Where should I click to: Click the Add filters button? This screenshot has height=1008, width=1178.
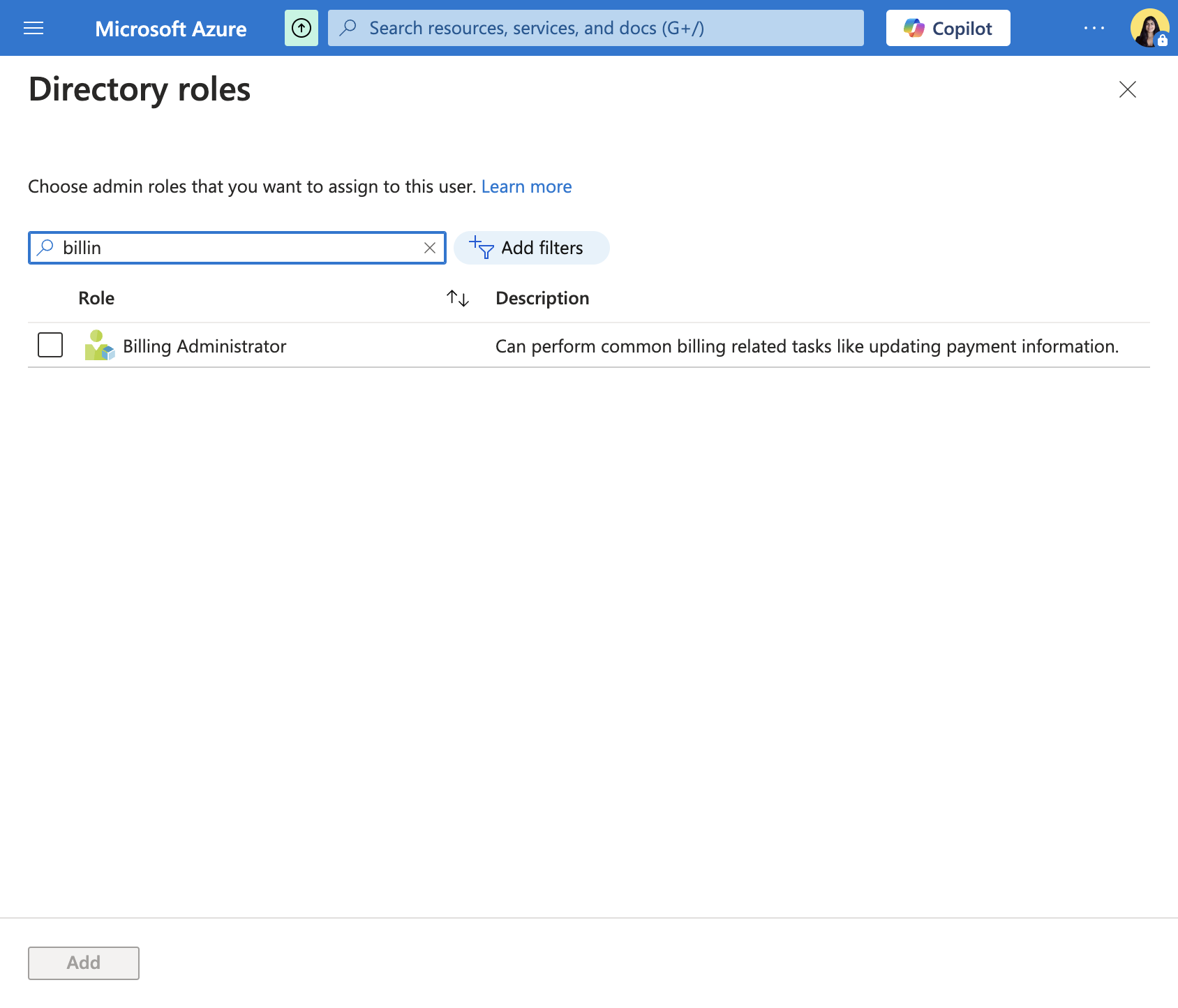pos(531,248)
